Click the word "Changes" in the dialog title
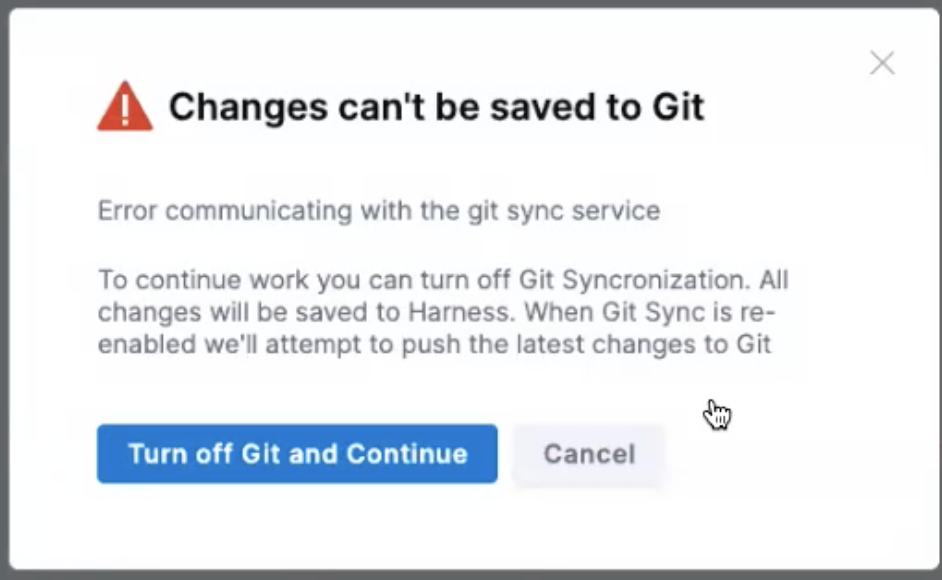942x580 pixels. click(x=248, y=109)
